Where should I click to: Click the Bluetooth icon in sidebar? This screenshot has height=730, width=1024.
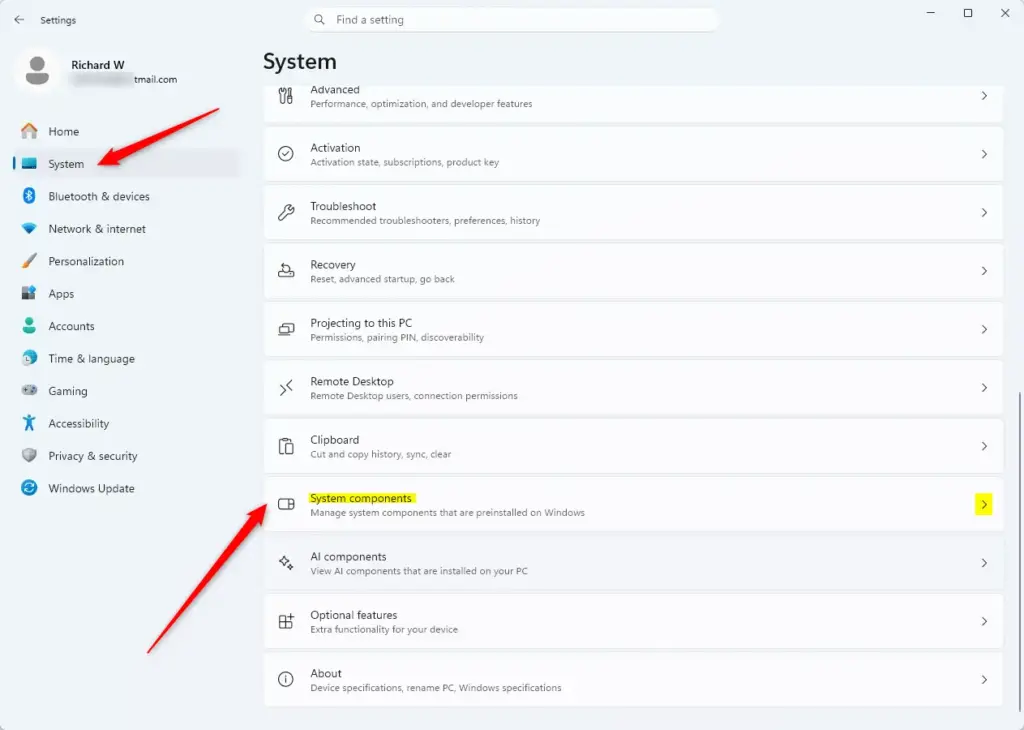pyautogui.click(x=29, y=195)
